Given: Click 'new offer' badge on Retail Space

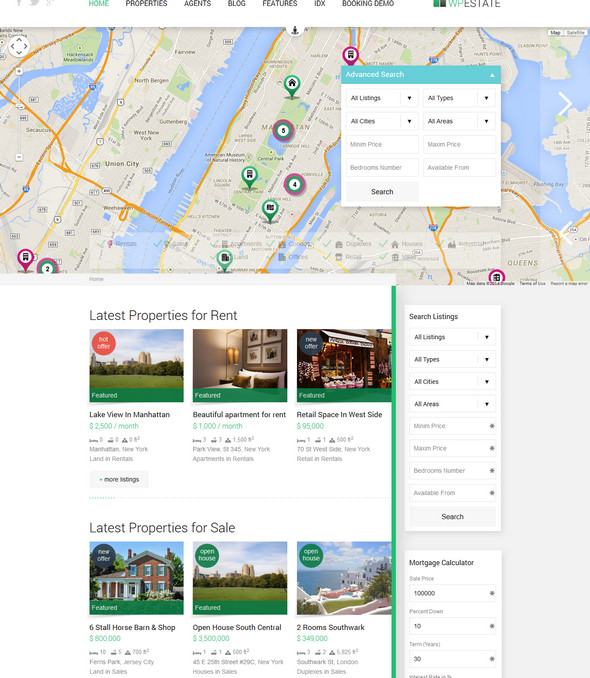Looking at the screenshot, I should (311, 343).
